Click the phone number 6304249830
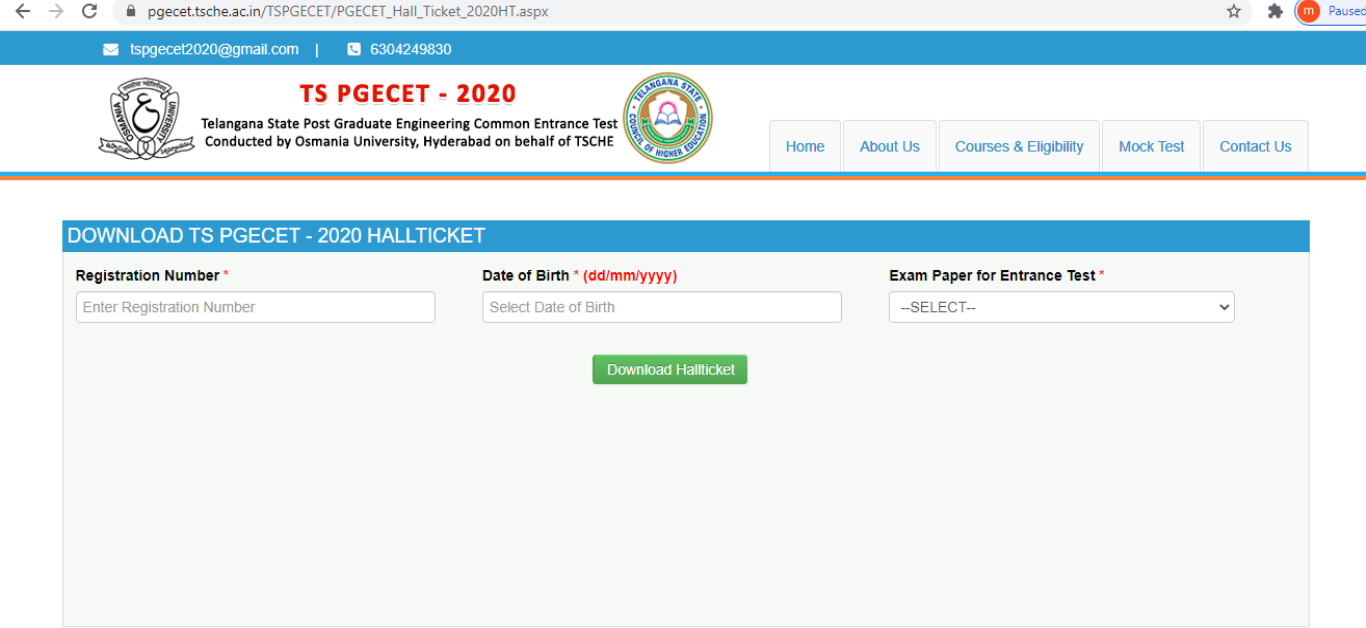 pos(410,49)
